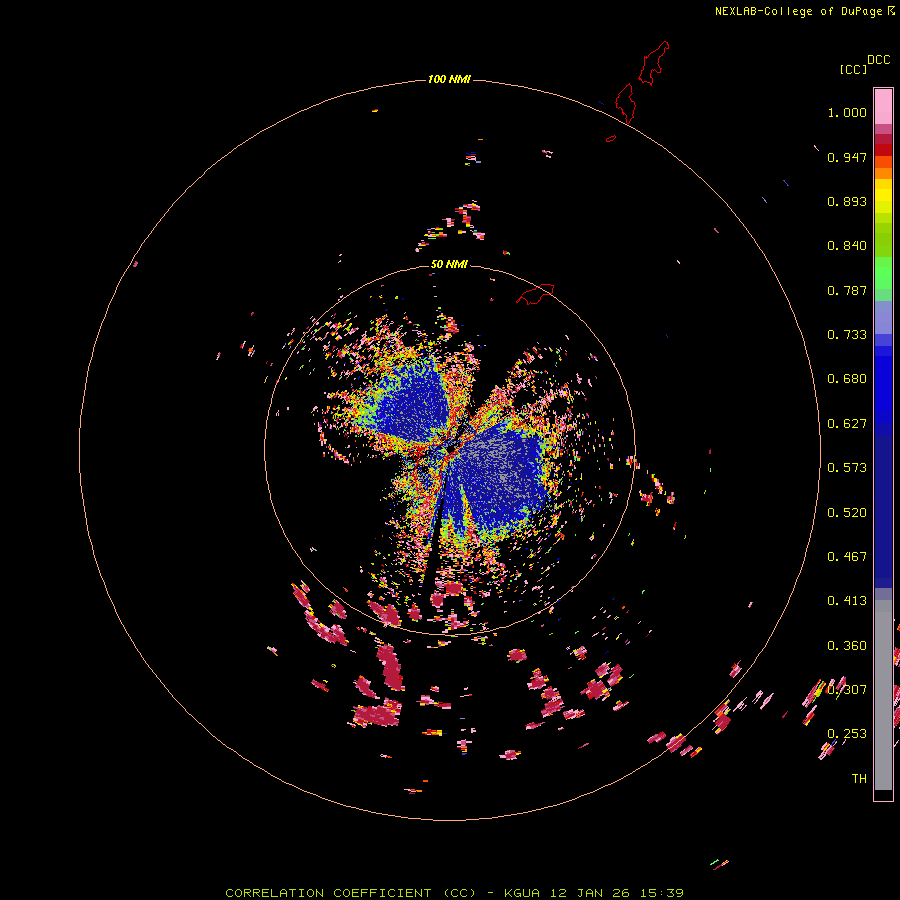Click the Correlation Coefficient KGUA caption

[x=454, y=893]
